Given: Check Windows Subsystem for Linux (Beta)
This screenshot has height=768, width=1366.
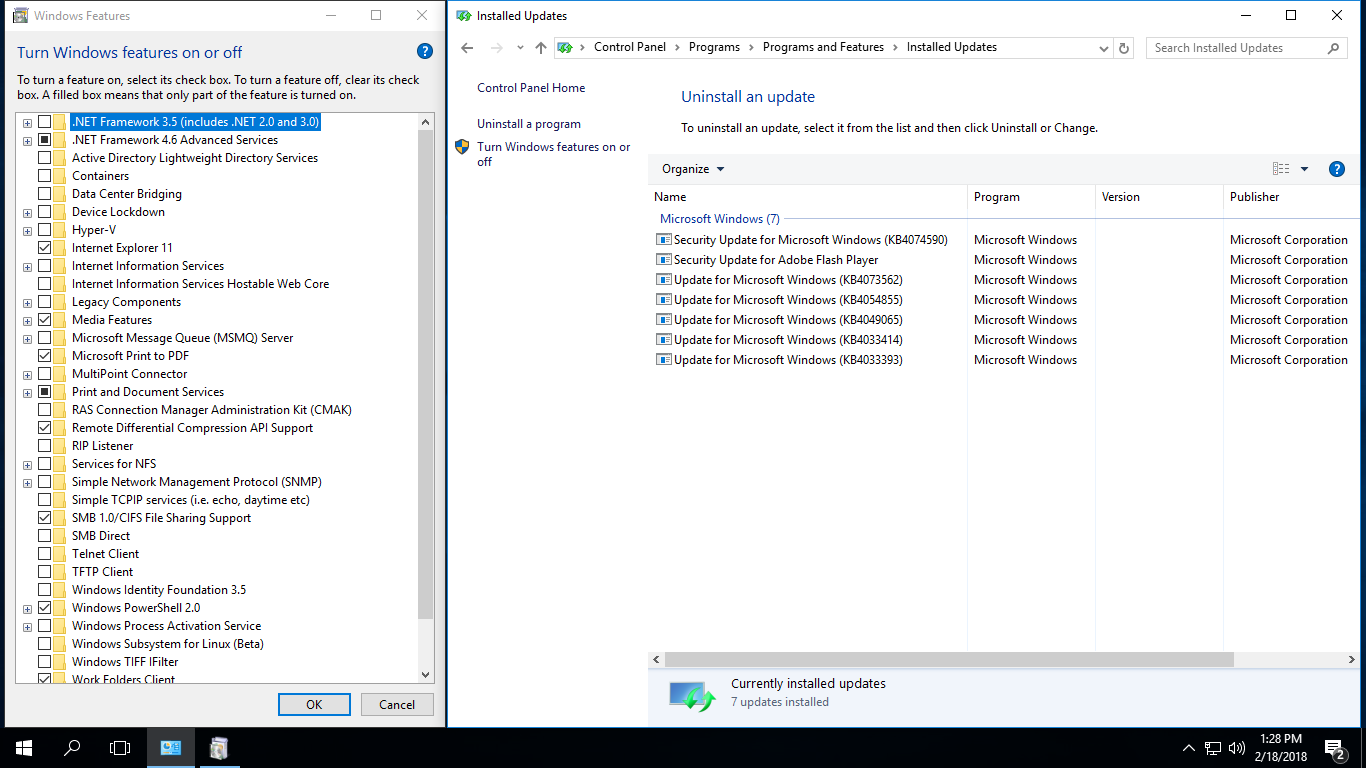Looking at the screenshot, I should (44, 644).
